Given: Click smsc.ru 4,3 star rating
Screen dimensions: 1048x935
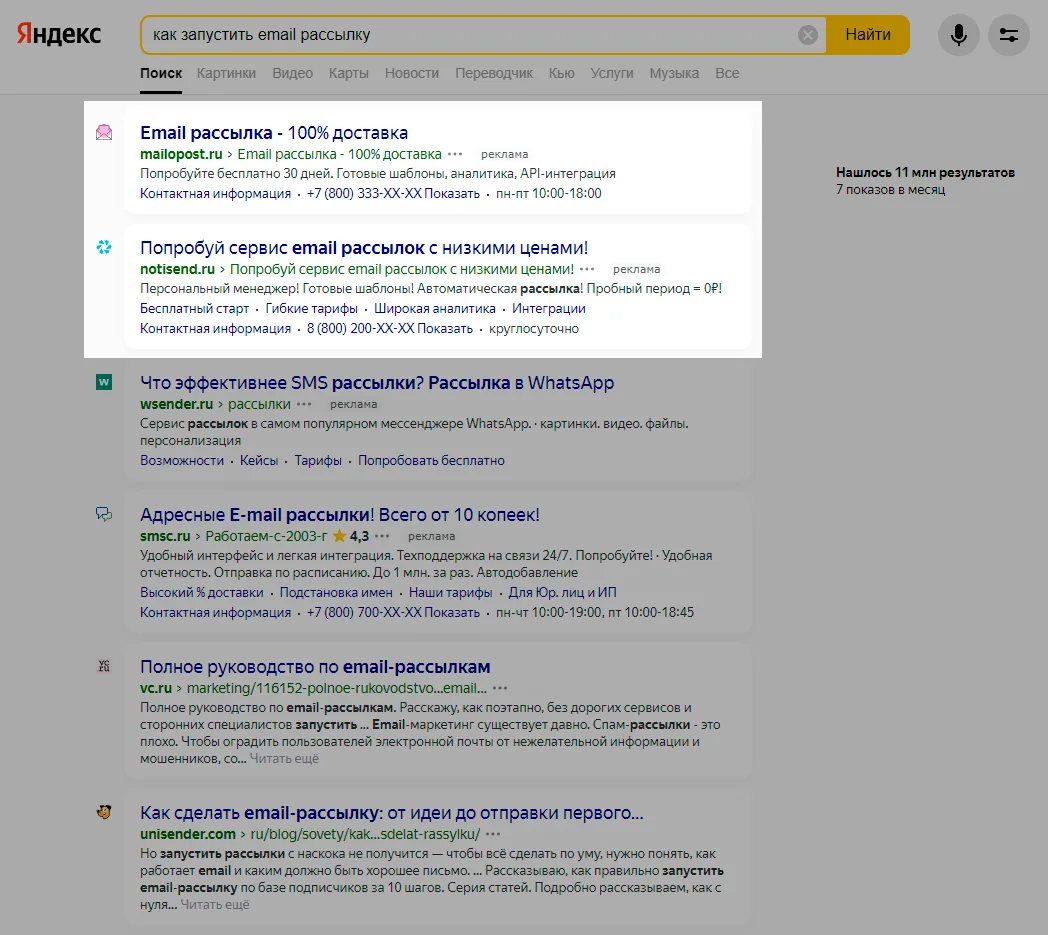Looking at the screenshot, I should (351, 536).
